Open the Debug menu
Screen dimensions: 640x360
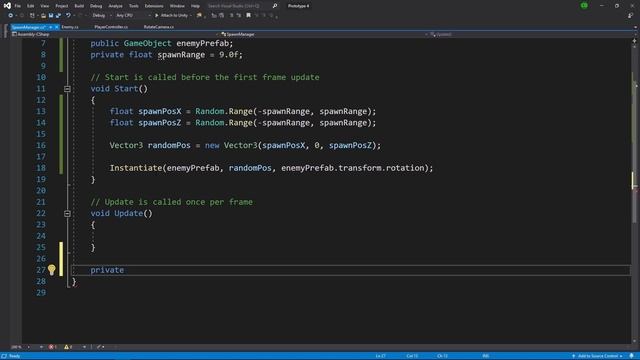point(96,6)
